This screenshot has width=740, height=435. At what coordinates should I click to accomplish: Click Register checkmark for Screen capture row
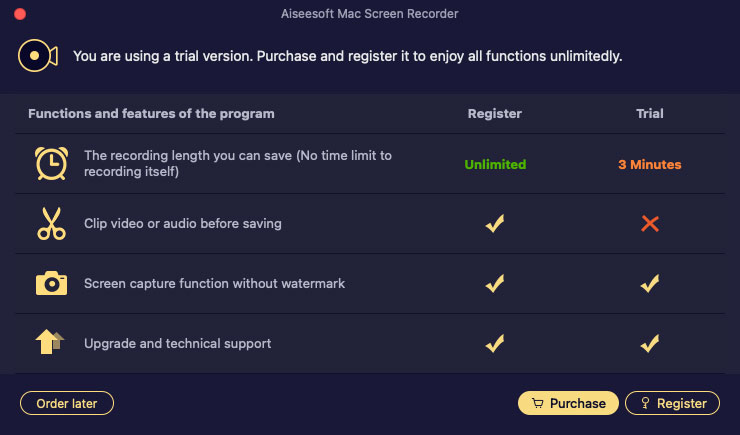tap(495, 284)
